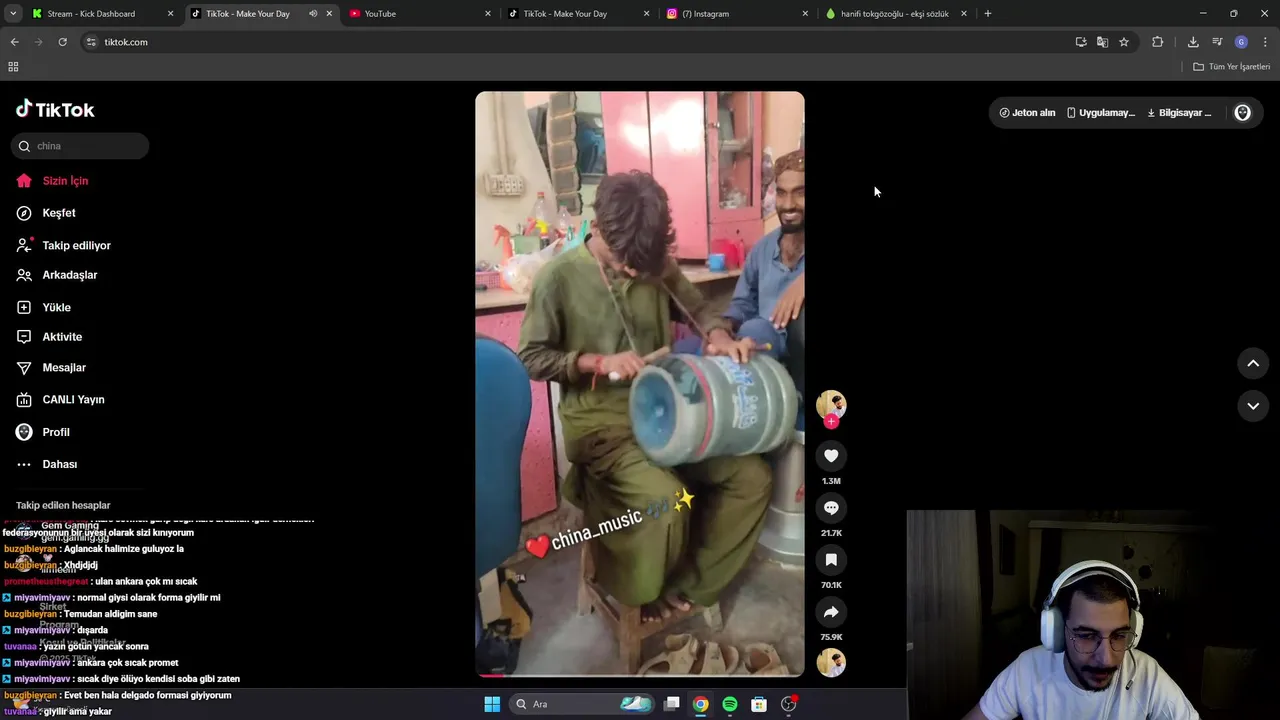Follow creator via red plus badge
This screenshot has width=1280, height=720.
click(x=831, y=422)
